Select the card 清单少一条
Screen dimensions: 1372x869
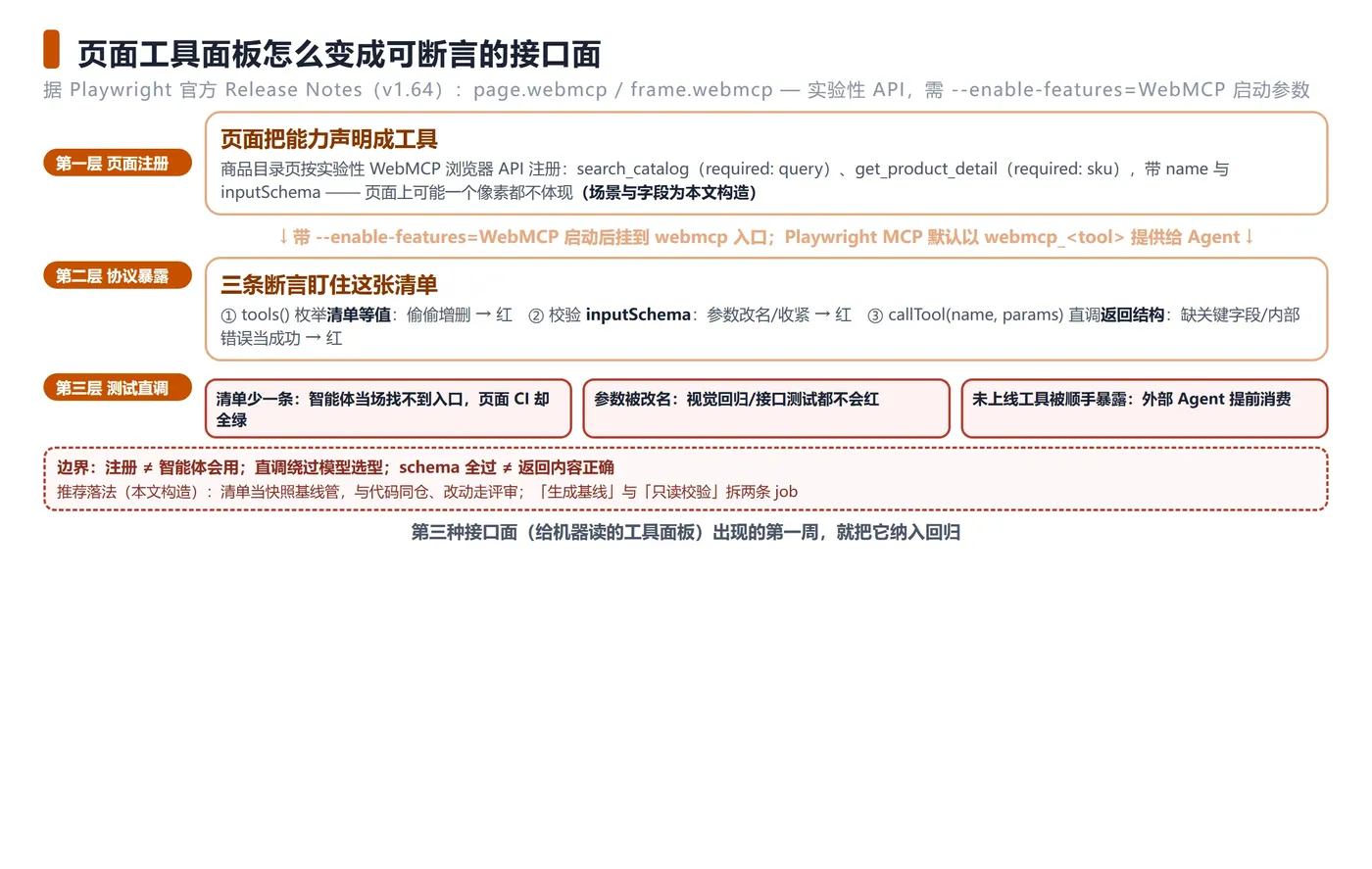tap(388, 409)
